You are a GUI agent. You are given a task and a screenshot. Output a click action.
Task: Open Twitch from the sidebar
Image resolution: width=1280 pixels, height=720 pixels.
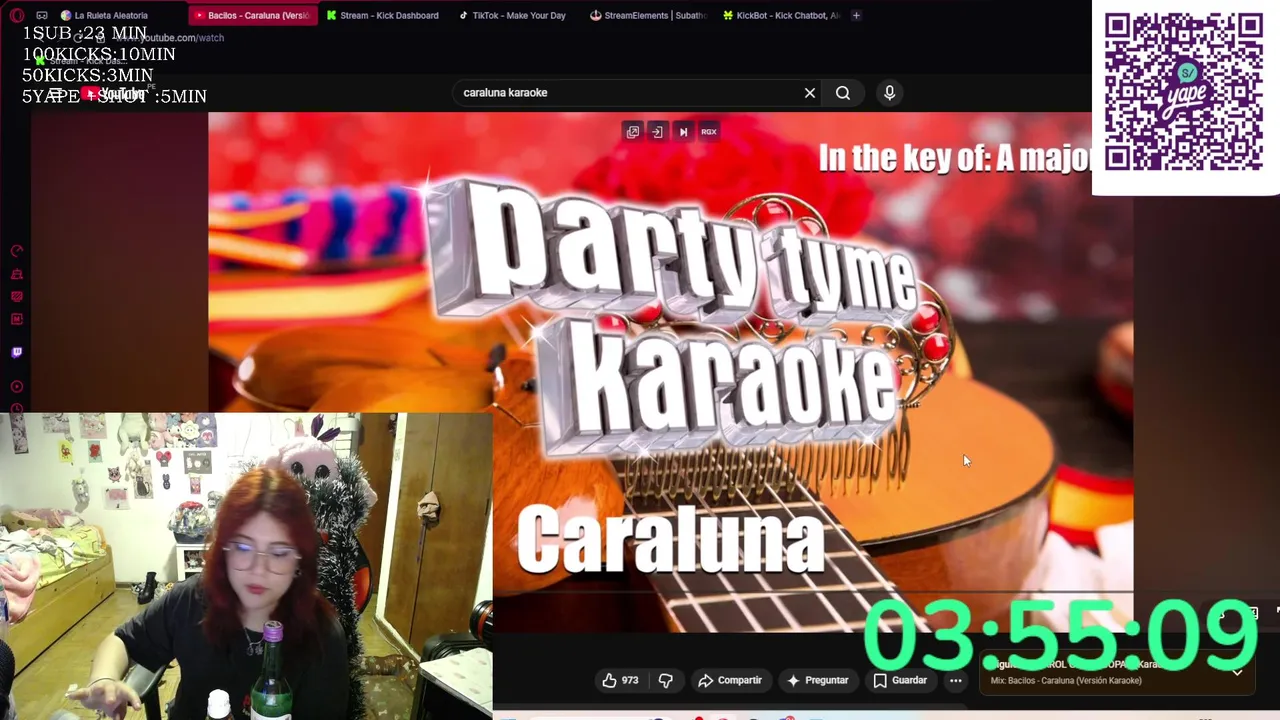click(x=17, y=352)
